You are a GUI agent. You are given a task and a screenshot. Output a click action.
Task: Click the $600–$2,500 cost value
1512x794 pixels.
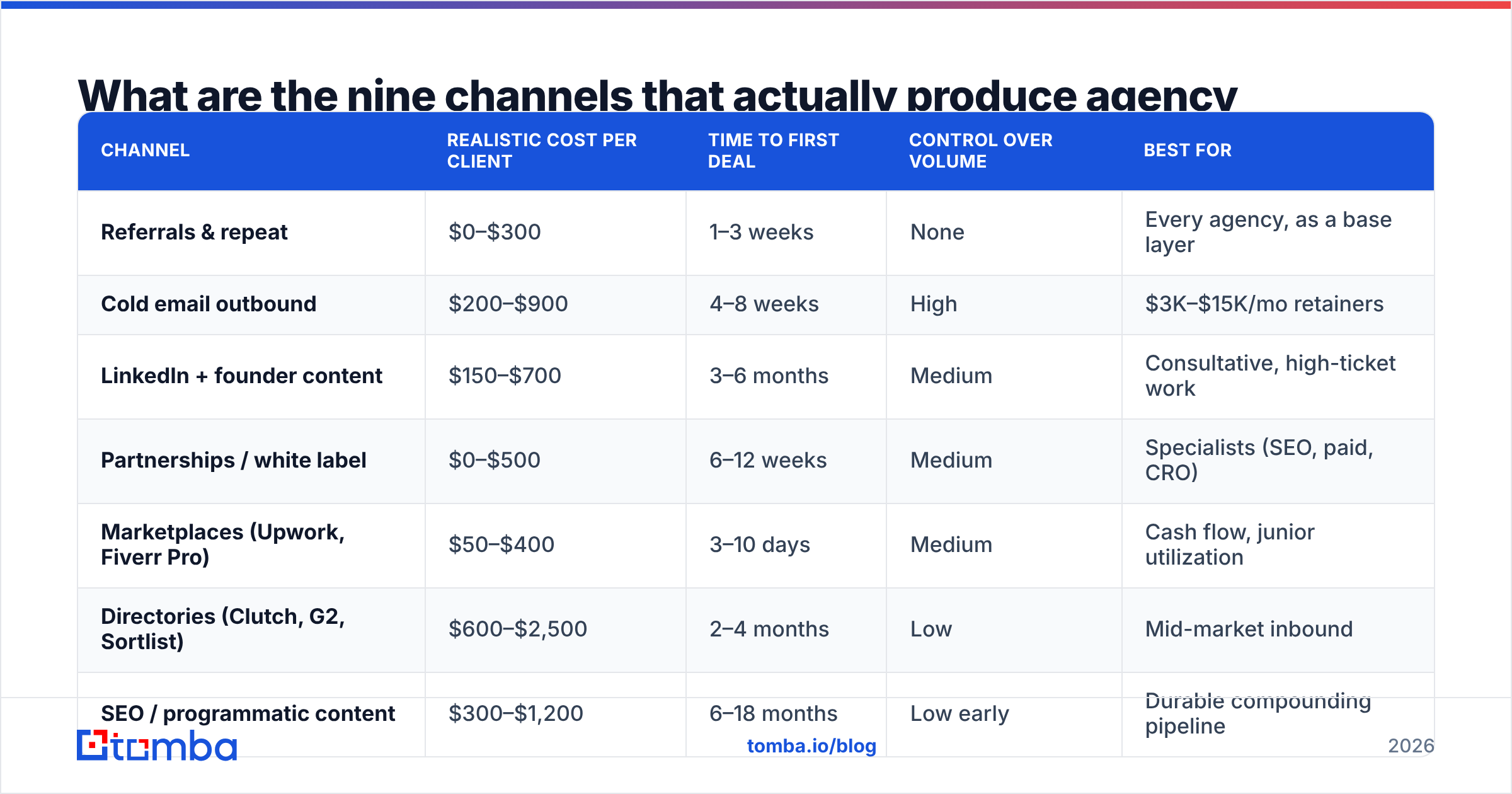click(518, 629)
